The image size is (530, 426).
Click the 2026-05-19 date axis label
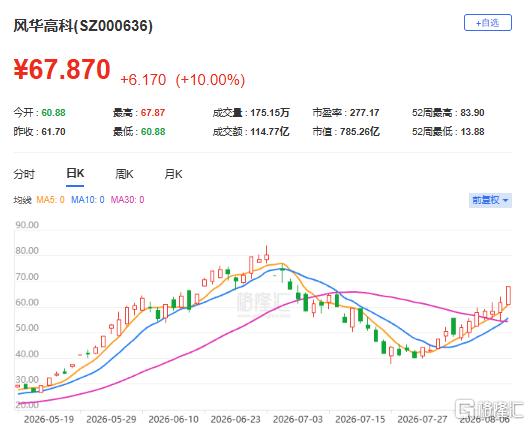tap(49, 419)
